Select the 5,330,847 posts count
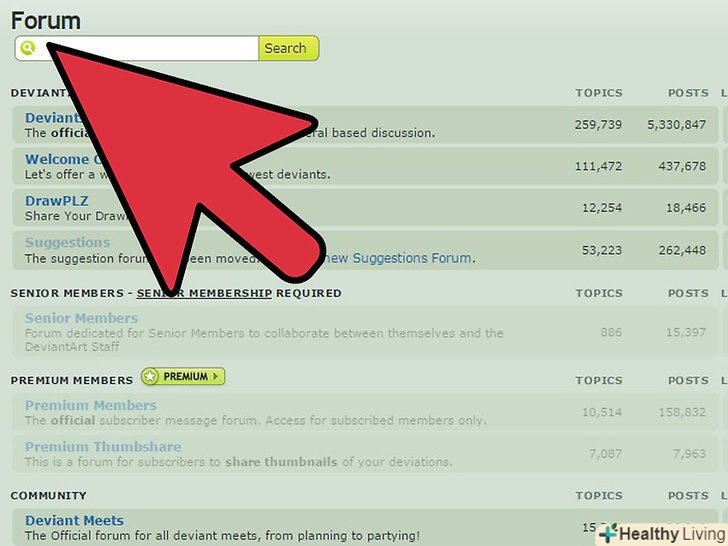Viewport: 728px width, 546px height. coord(676,124)
